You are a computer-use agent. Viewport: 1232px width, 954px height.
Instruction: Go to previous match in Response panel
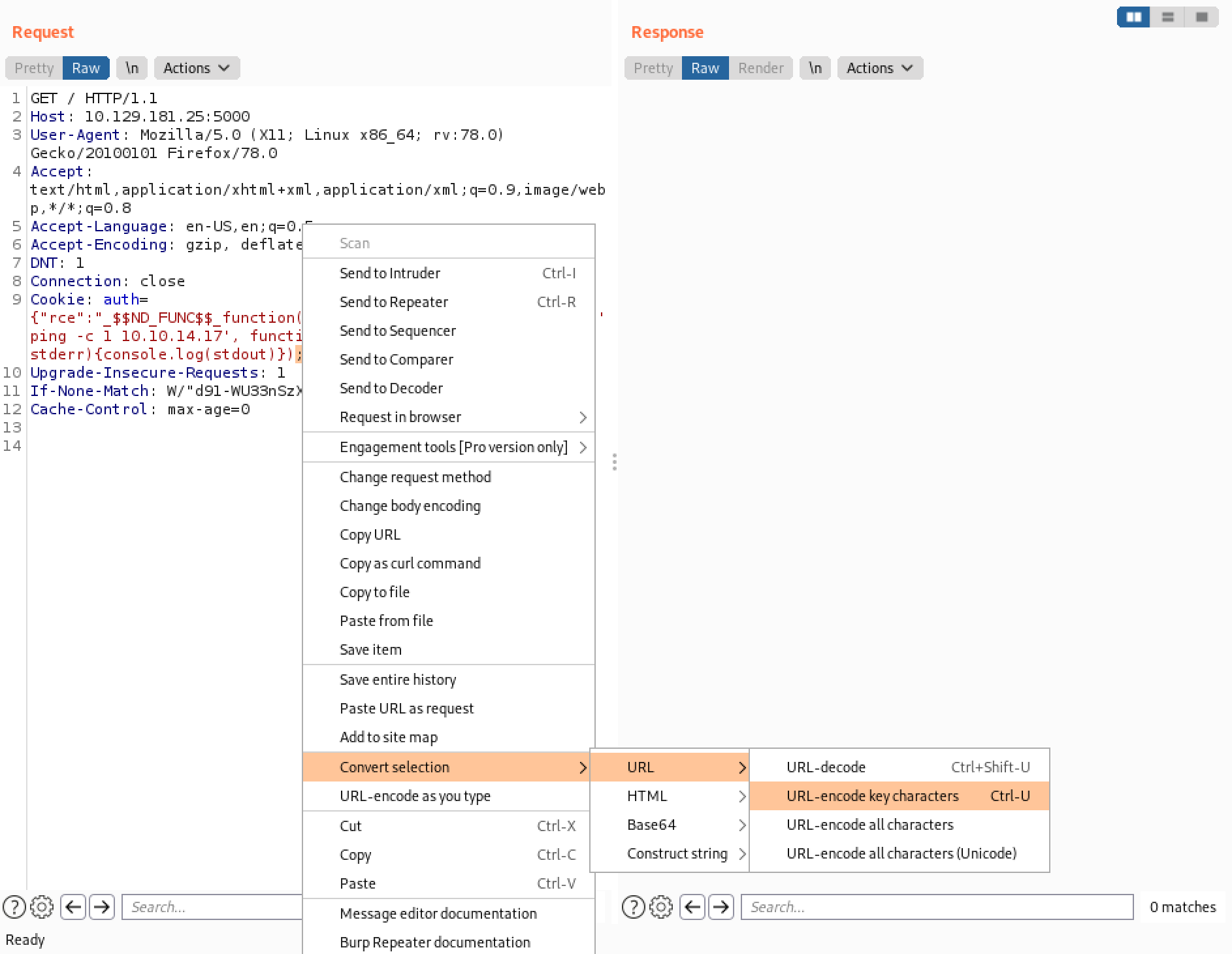pyautogui.click(x=692, y=907)
